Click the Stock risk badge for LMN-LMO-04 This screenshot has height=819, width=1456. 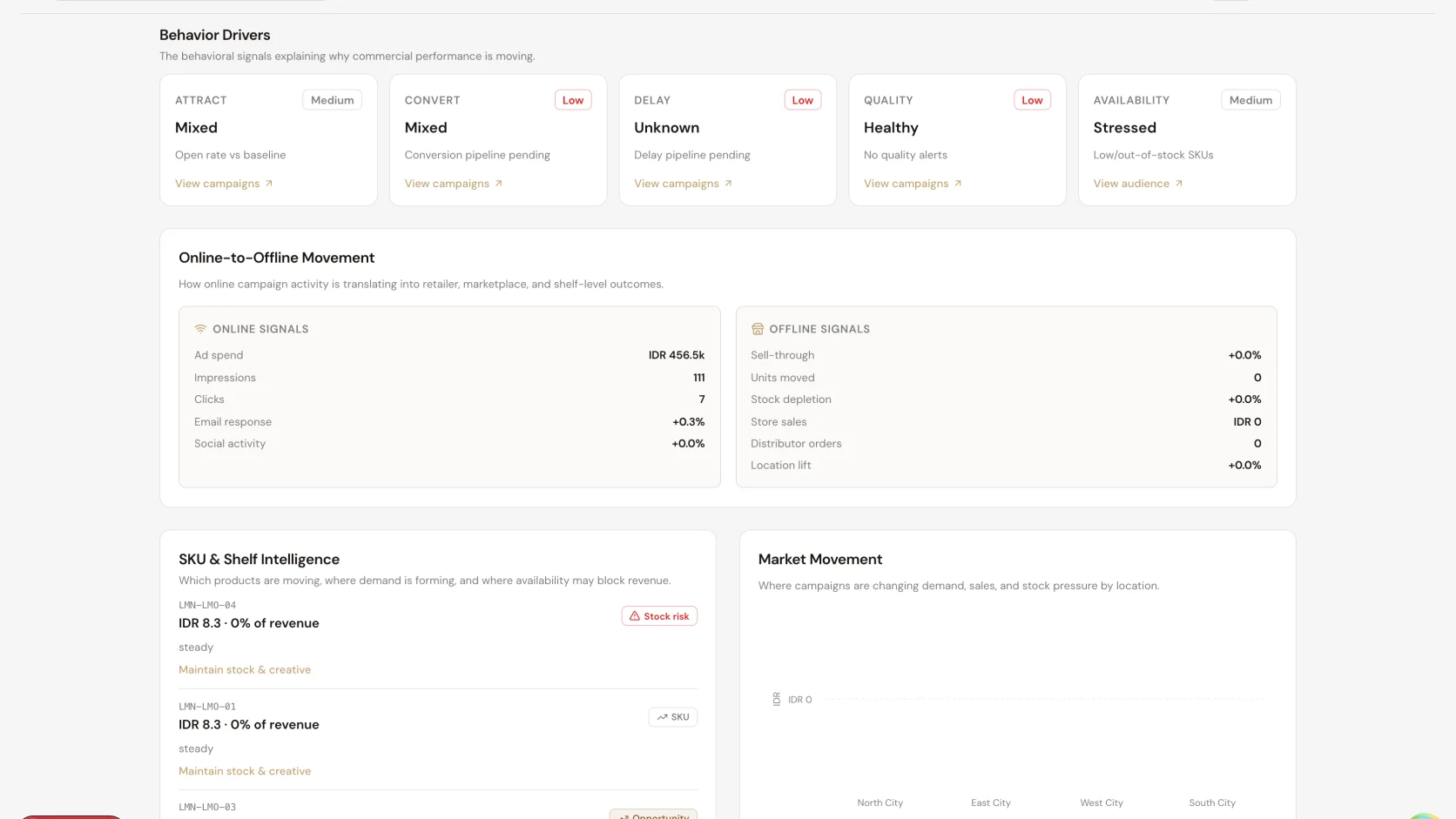coord(659,616)
